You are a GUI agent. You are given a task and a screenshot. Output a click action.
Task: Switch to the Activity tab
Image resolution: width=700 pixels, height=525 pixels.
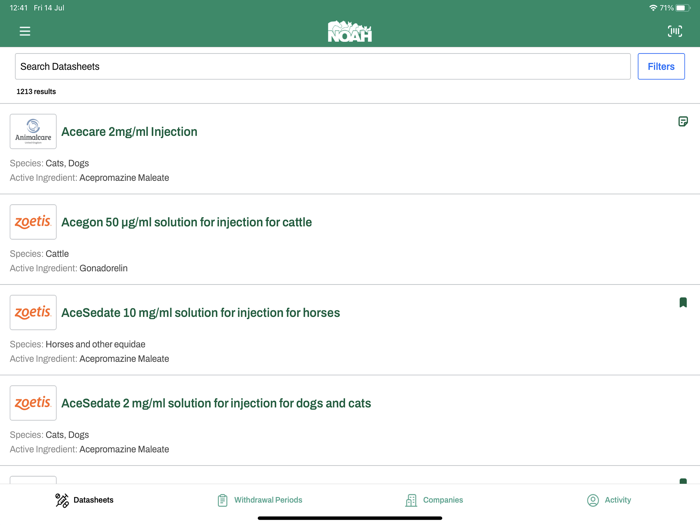[x=609, y=500]
